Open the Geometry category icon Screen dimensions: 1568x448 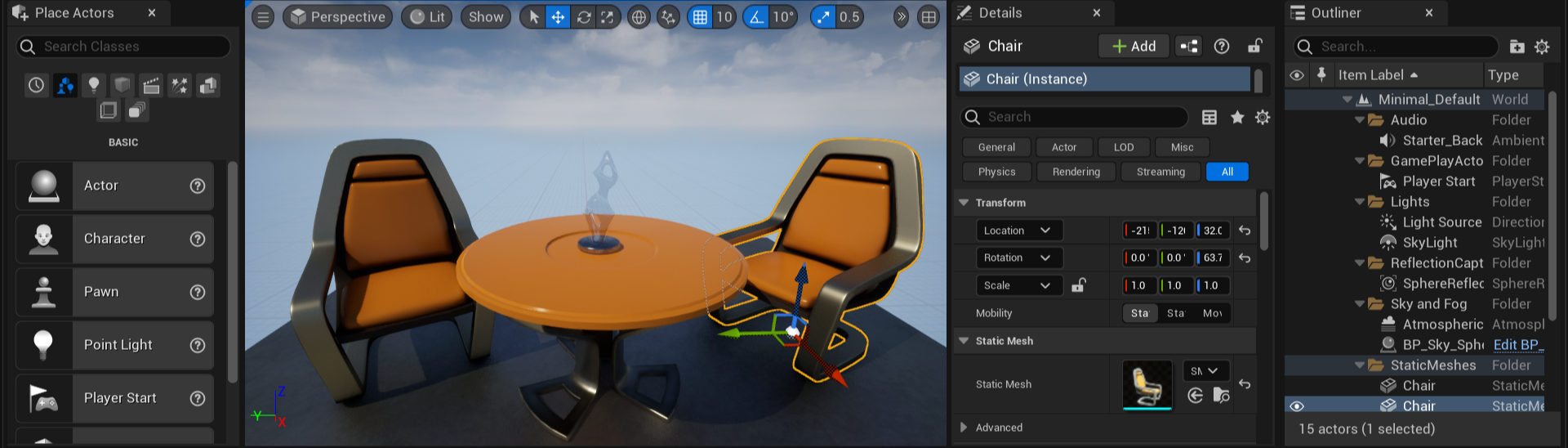point(208,85)
